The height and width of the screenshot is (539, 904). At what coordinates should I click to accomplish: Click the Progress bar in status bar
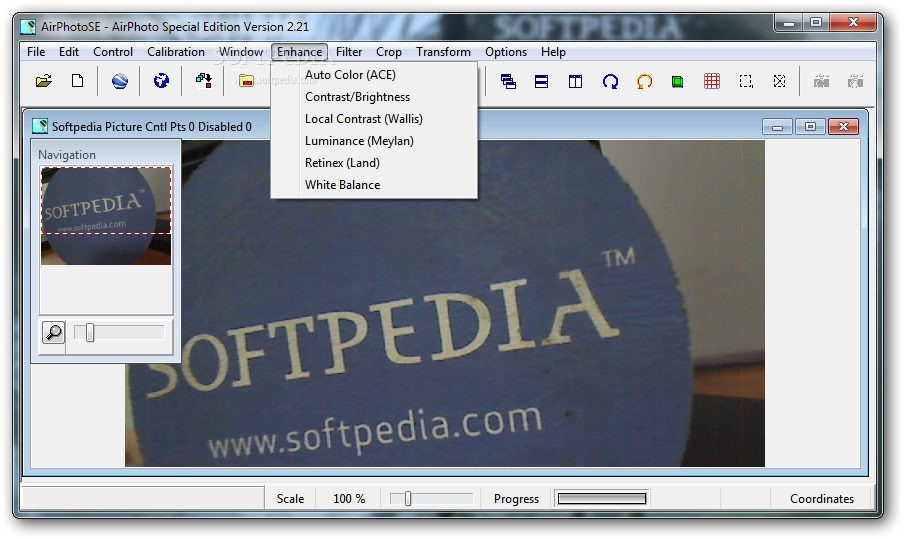click(602, 499)
